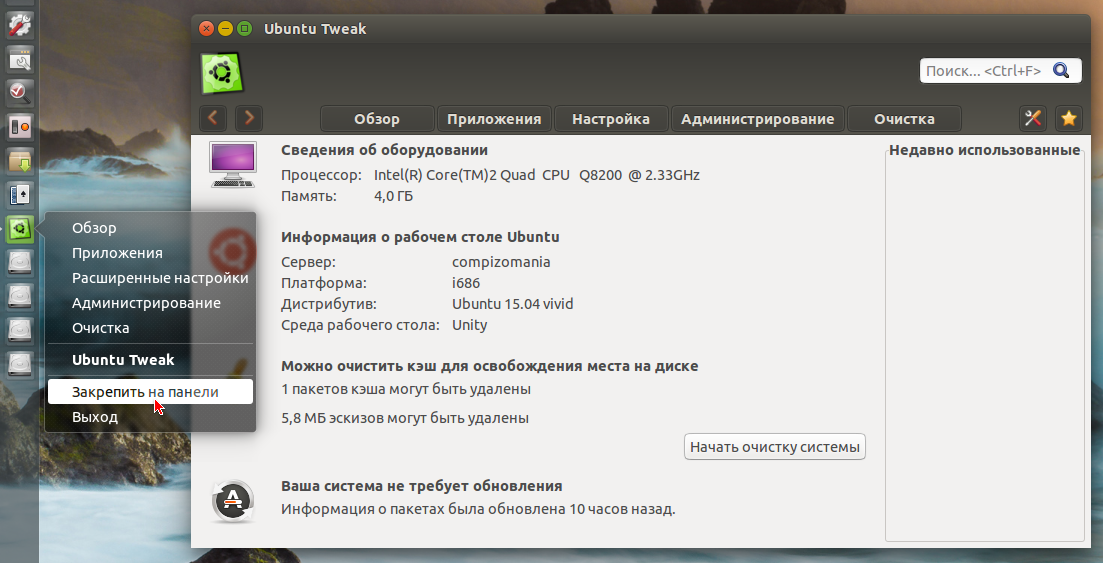
Task: Switch to the Очистка tab
Action: point(904,119)
